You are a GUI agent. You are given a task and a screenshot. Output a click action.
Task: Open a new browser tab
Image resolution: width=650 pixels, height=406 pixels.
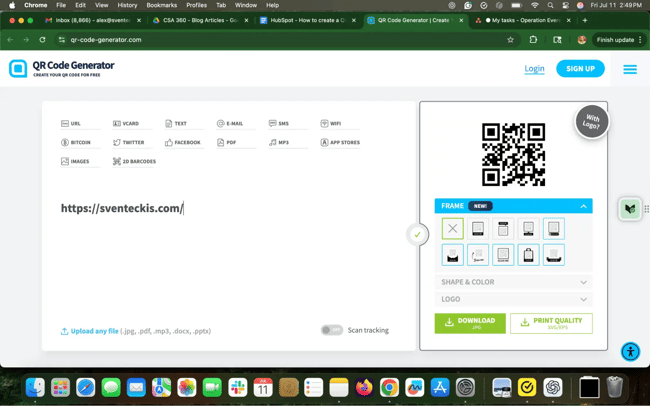point(585,20)
